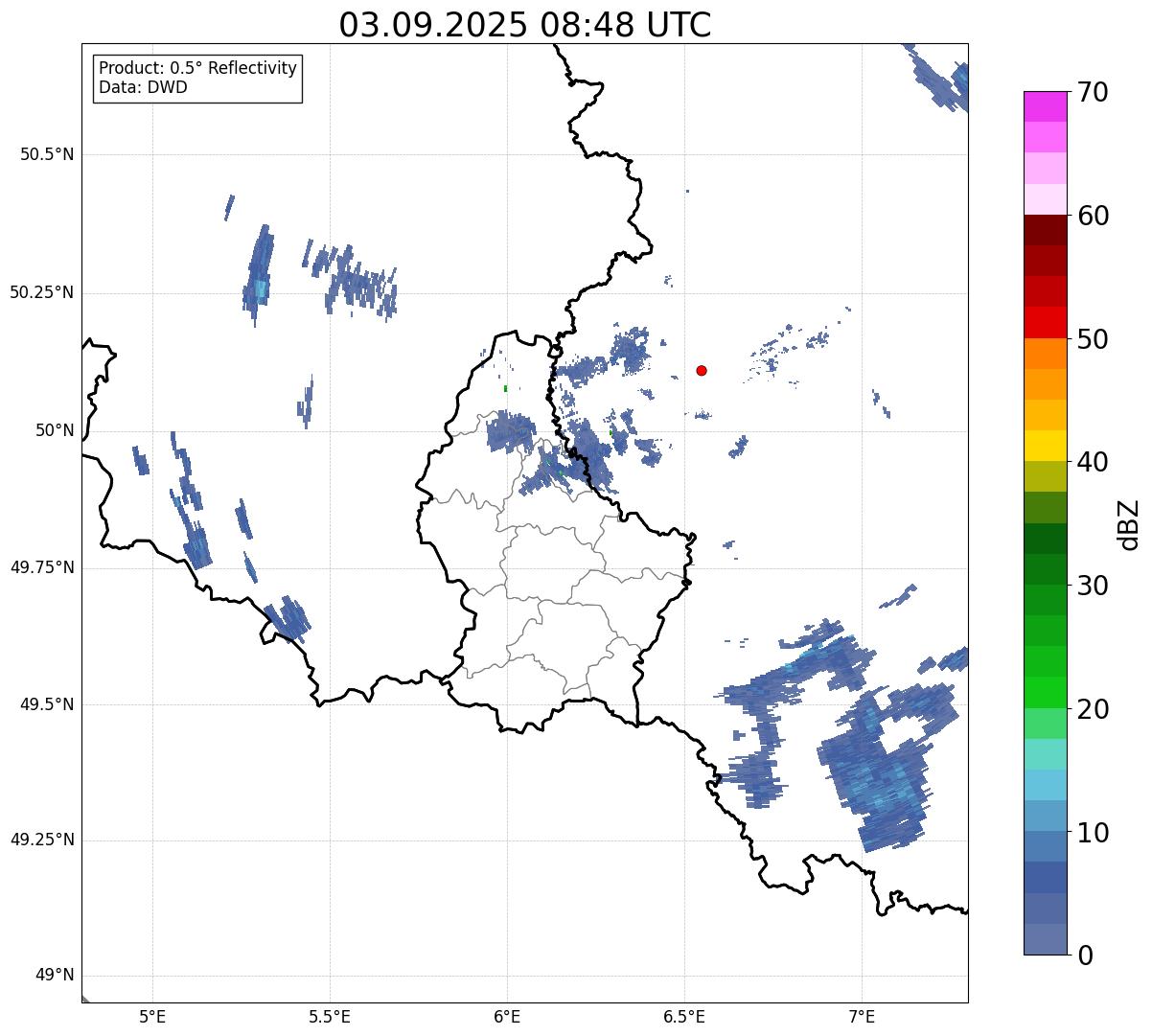Click the 49.25°N latitude label

[42, 840]
